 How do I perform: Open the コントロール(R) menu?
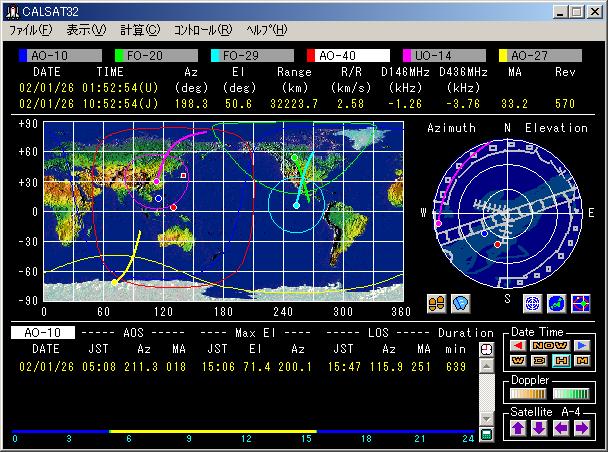[x=203, y=30]
